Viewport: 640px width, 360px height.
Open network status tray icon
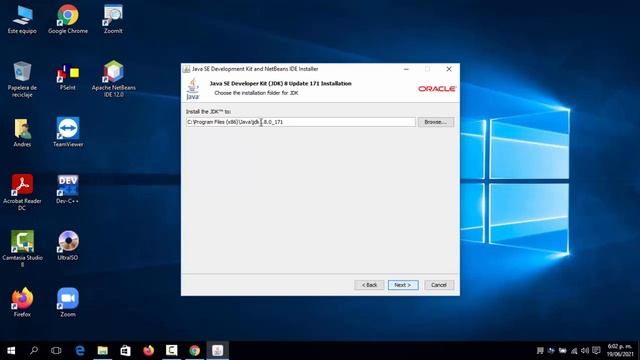574,351
